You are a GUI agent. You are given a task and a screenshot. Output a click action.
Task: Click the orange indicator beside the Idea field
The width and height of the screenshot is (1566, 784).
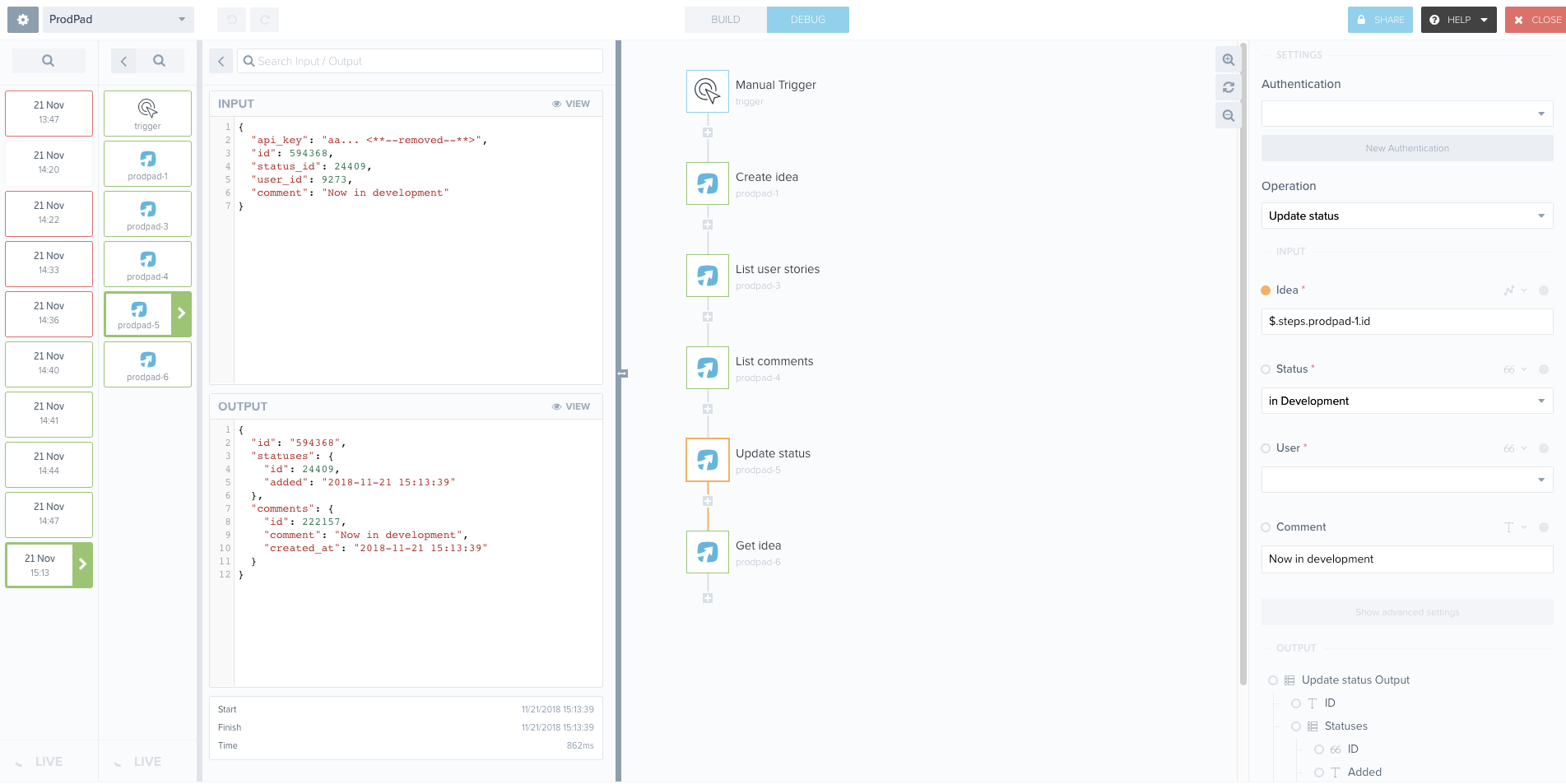[1266, 290]
